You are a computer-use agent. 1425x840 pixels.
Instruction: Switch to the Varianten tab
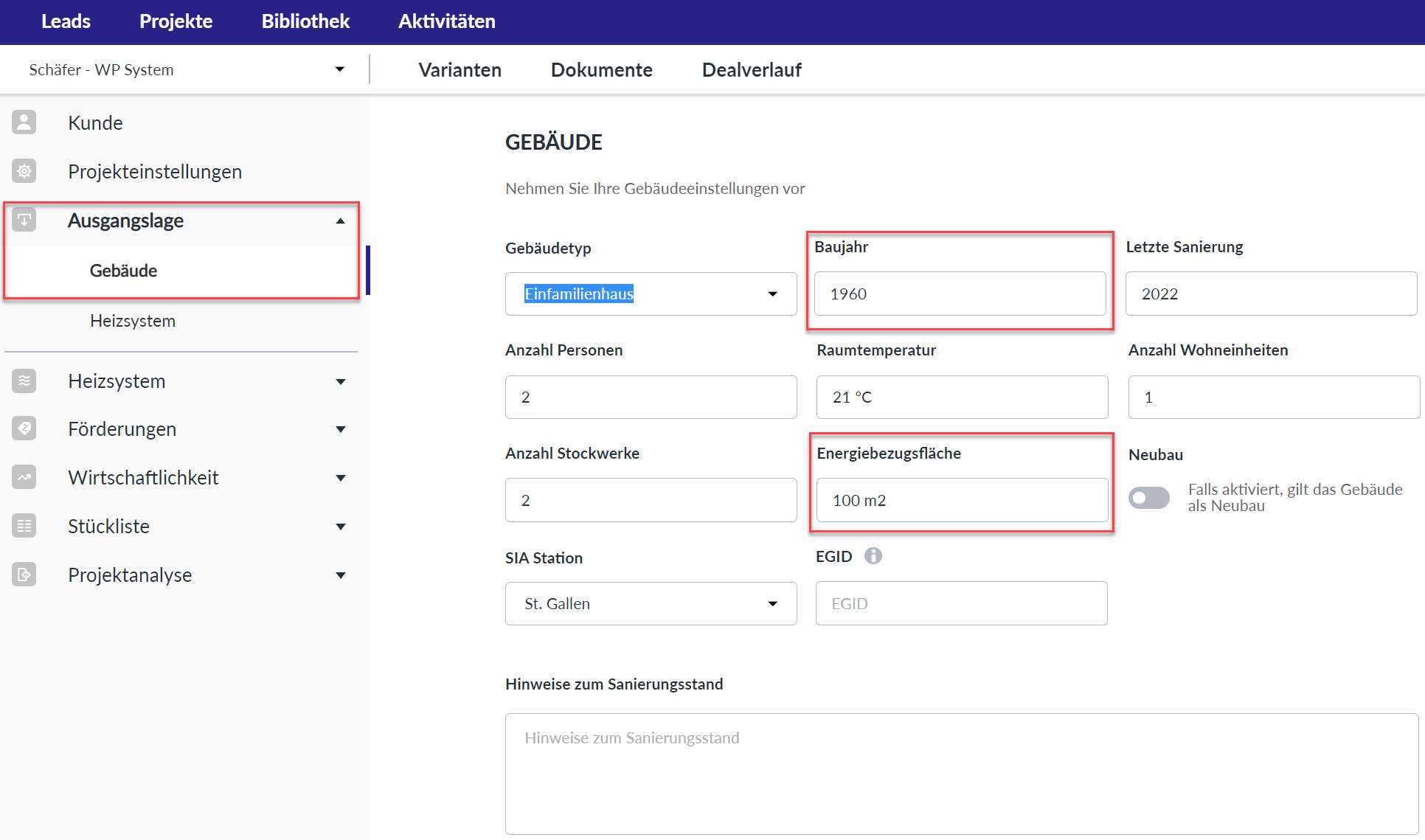click(460, 70)
